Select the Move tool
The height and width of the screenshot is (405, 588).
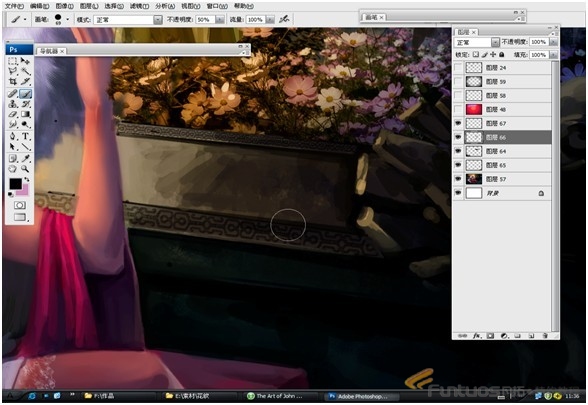pos(25,61)
